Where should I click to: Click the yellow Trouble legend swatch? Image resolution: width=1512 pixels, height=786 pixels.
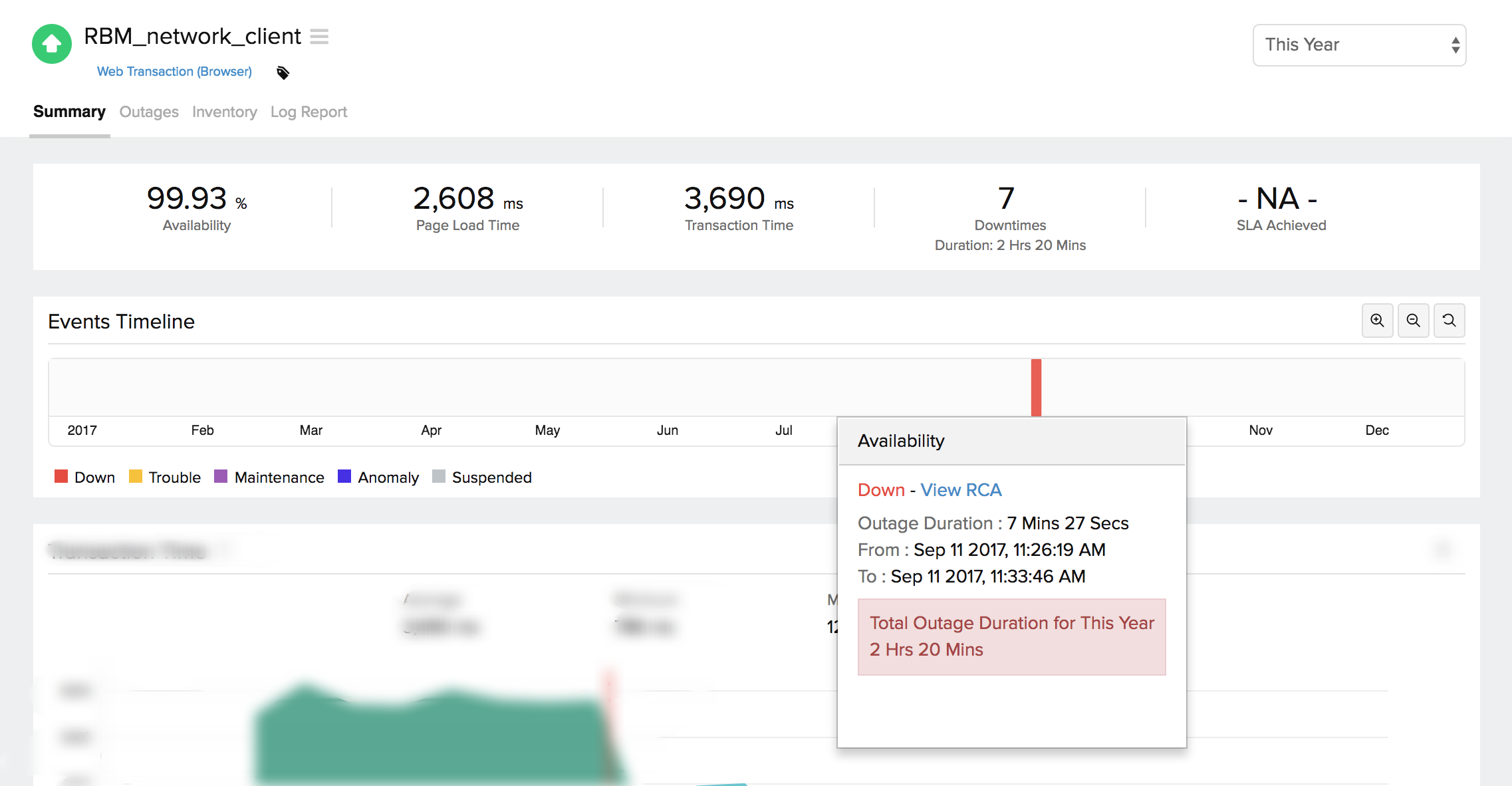136,477
